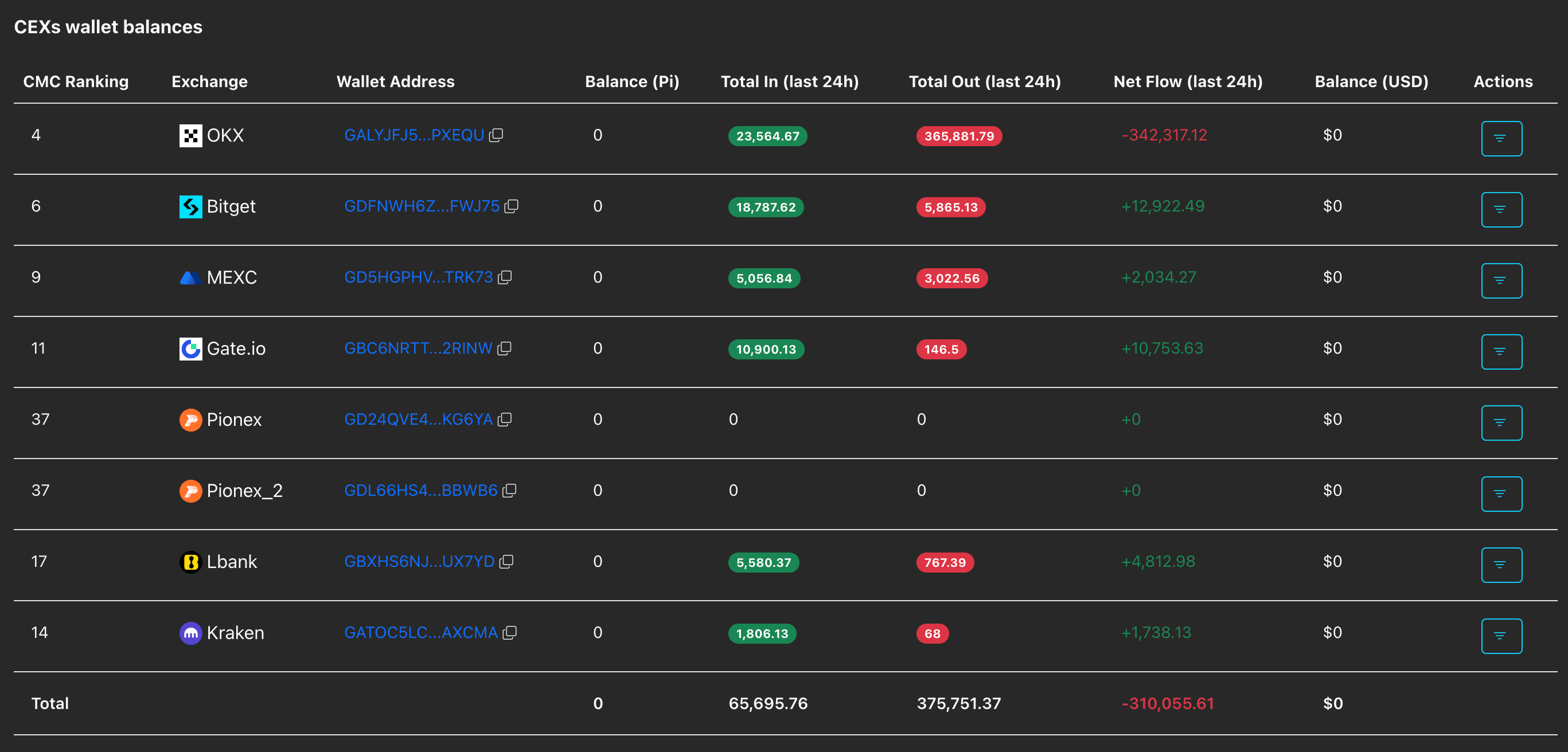
Task: Open the MEXC row filter action button
Action: tap(1501, 281)
